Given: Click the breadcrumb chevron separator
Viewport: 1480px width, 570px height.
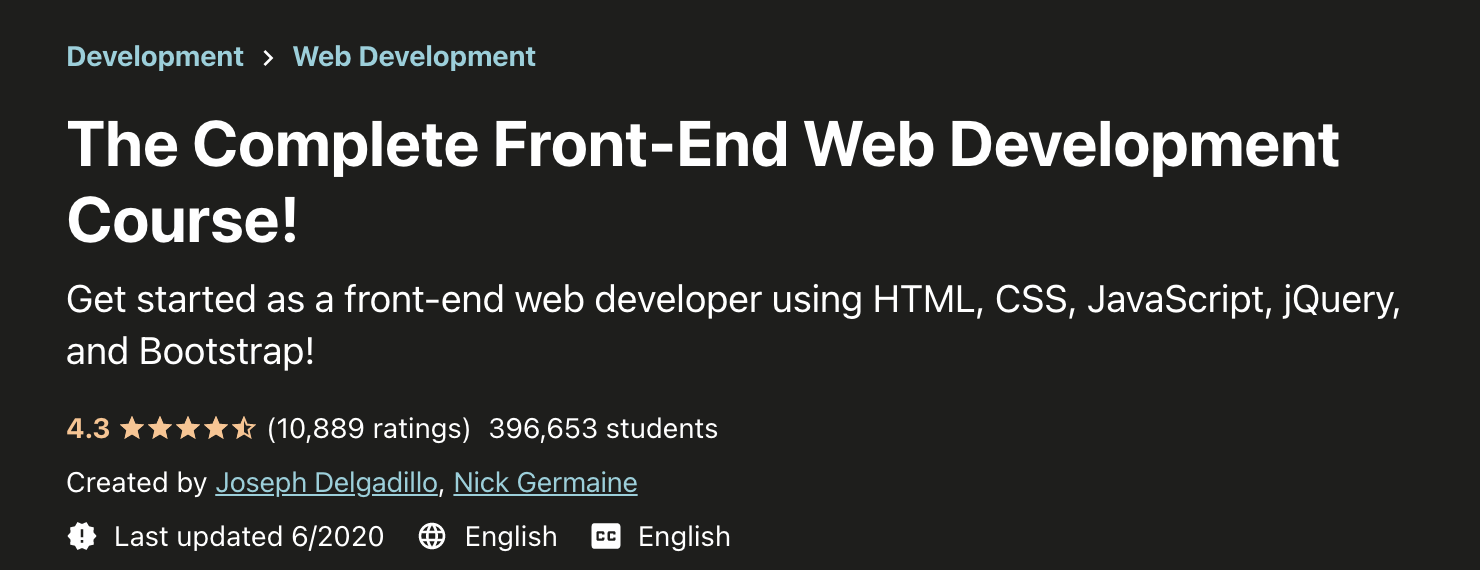Looking at the screenshot, I should [x=268, y=58].
